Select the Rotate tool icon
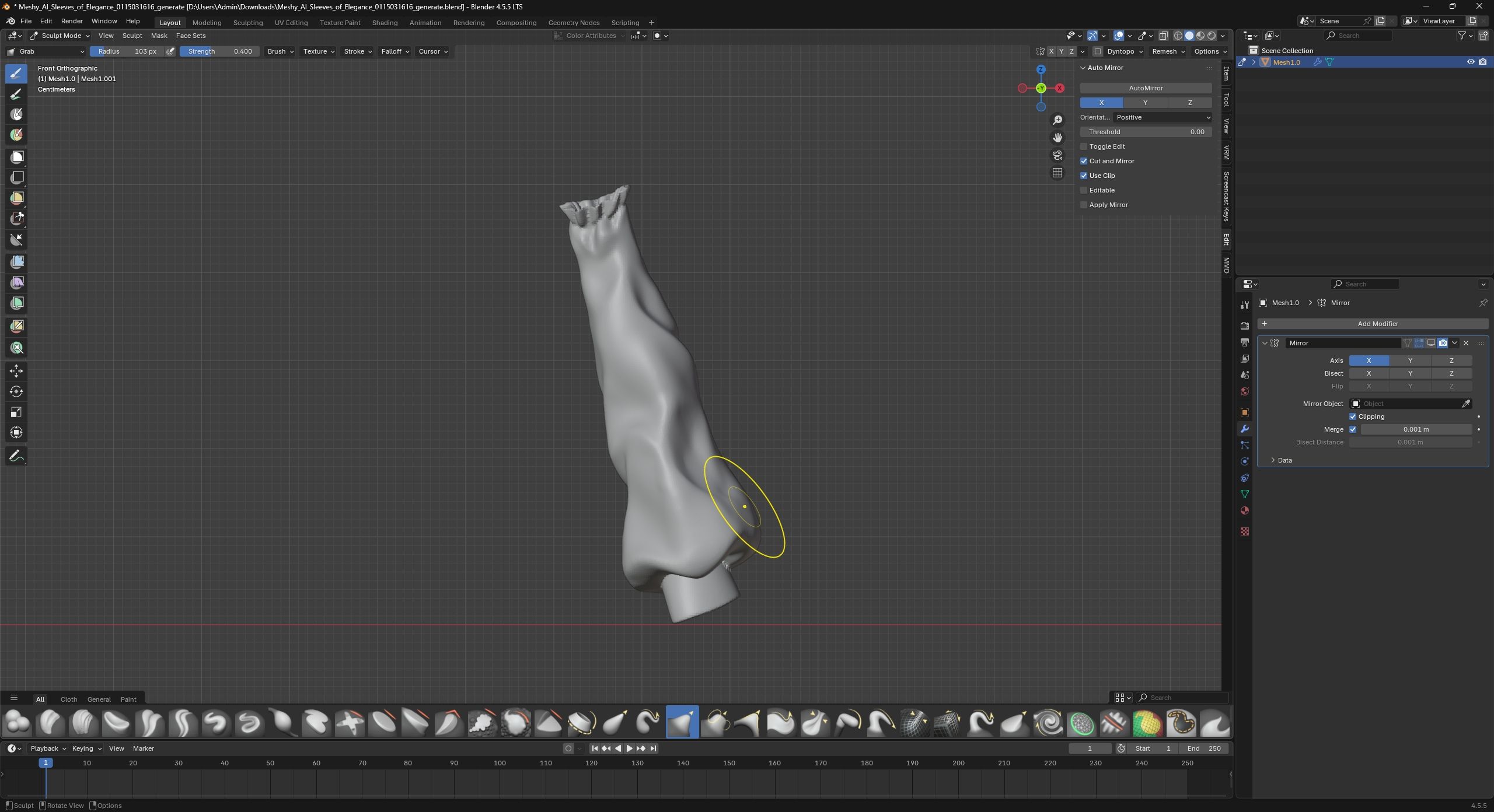Screen dimensions: 1494x812 coord(16,391)
